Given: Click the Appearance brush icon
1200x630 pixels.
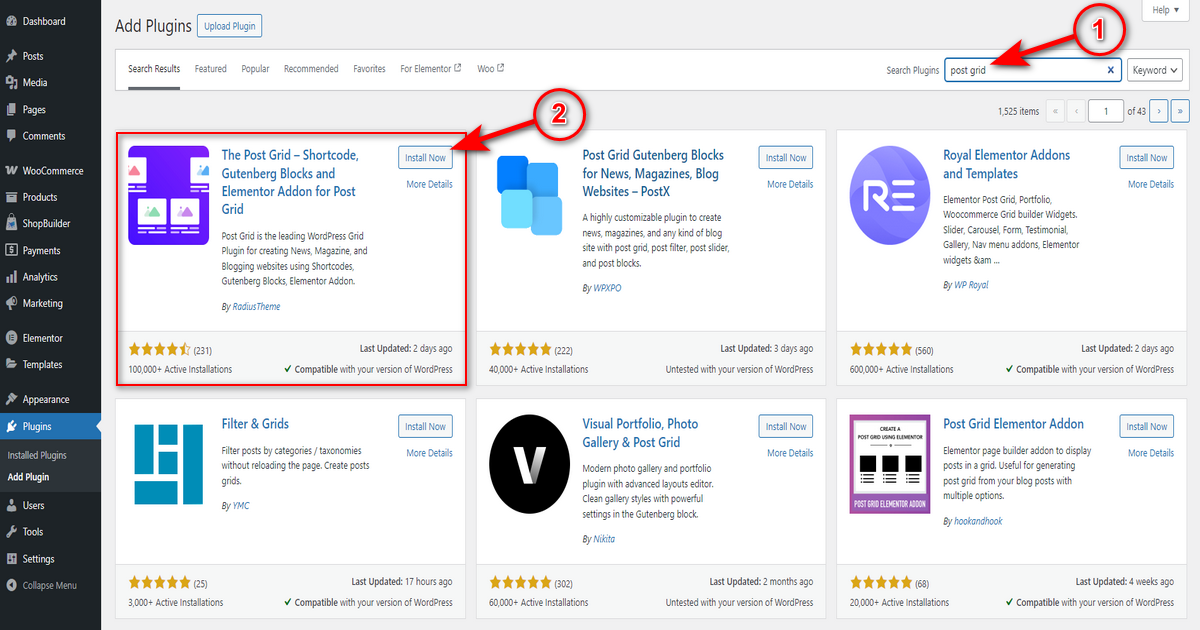Looking at the screenshot, I should pos(11,399).
